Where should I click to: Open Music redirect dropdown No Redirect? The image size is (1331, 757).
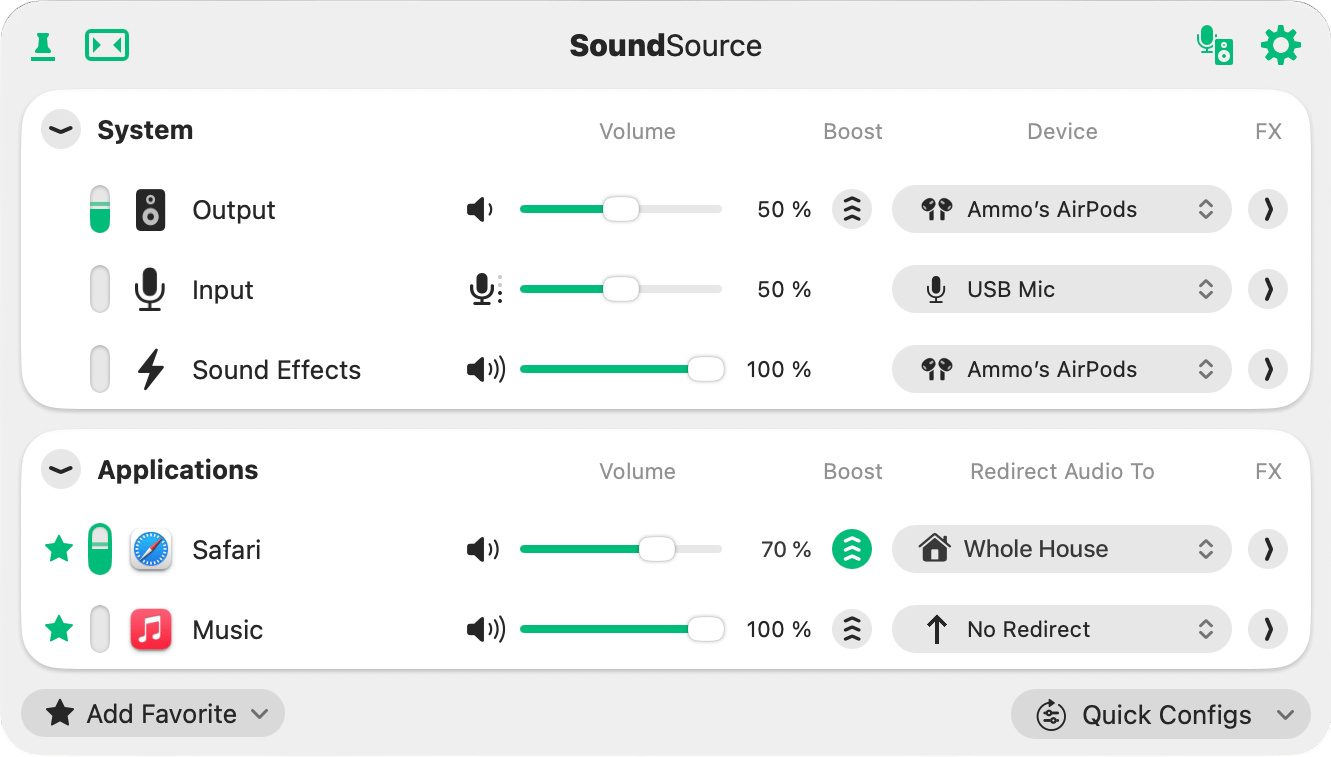pos(1061,629)
